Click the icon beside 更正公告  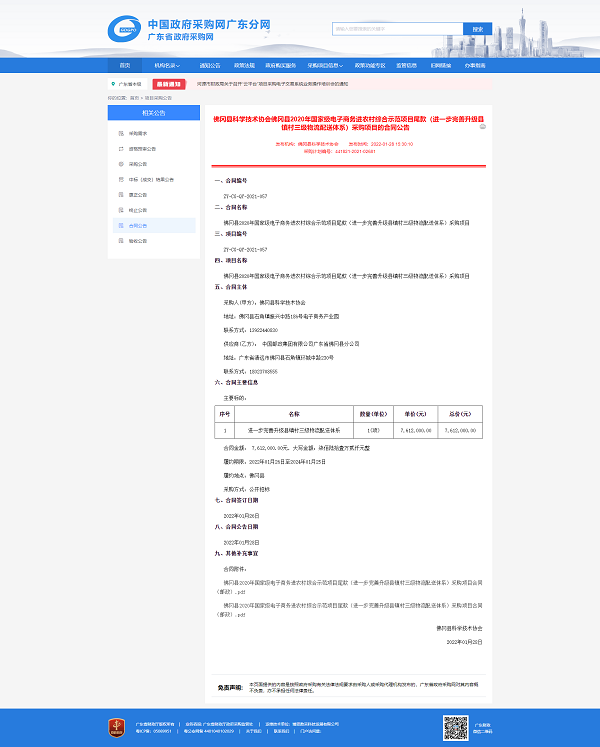pos(121,195)
